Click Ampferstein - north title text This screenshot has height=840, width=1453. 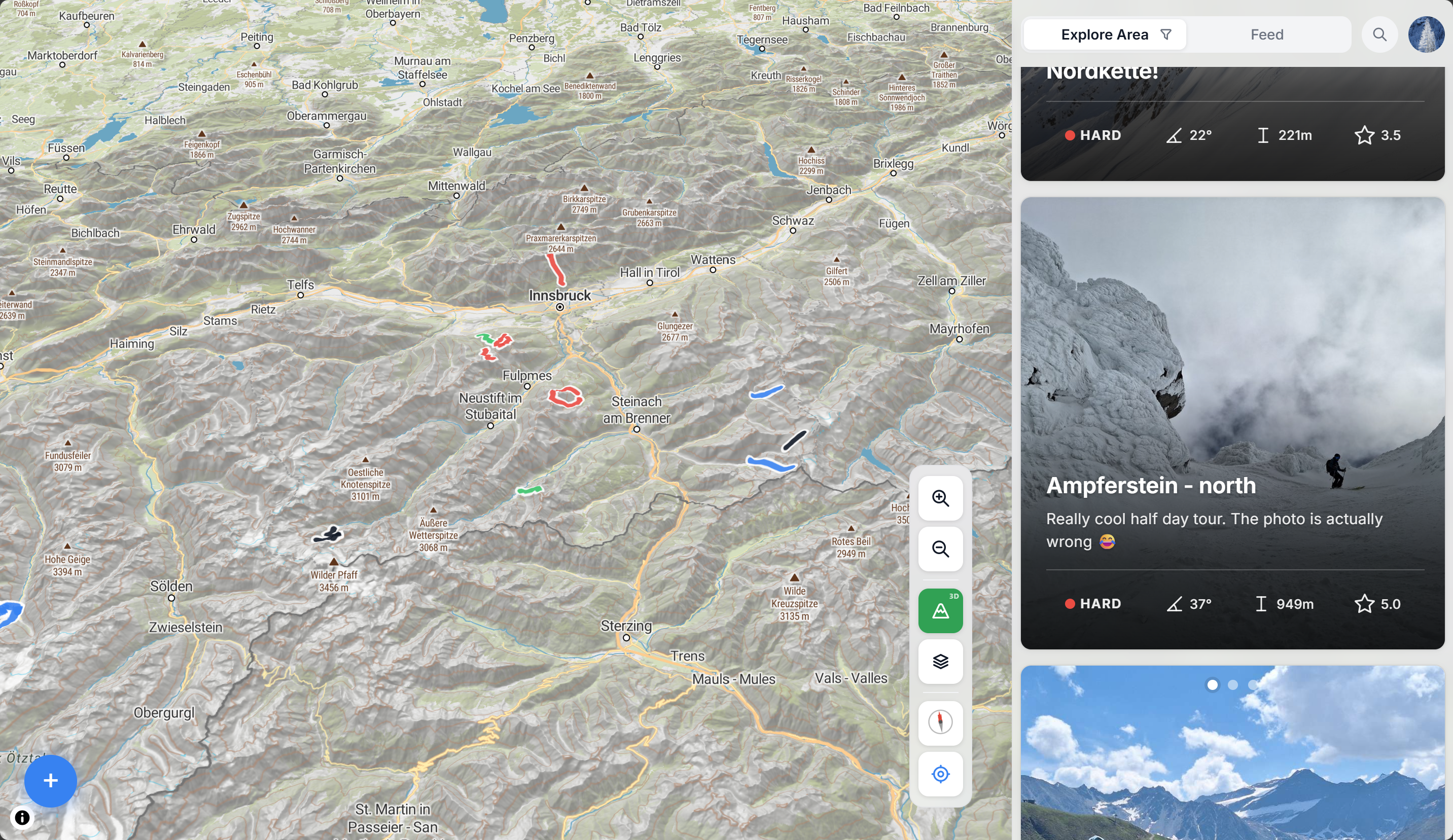pyautogui.click(x=1151, y=486)
